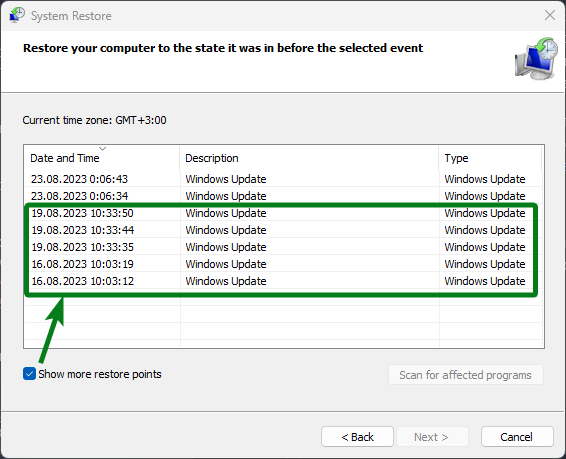
Task: Click the Type column header
Action: (490, 158)
